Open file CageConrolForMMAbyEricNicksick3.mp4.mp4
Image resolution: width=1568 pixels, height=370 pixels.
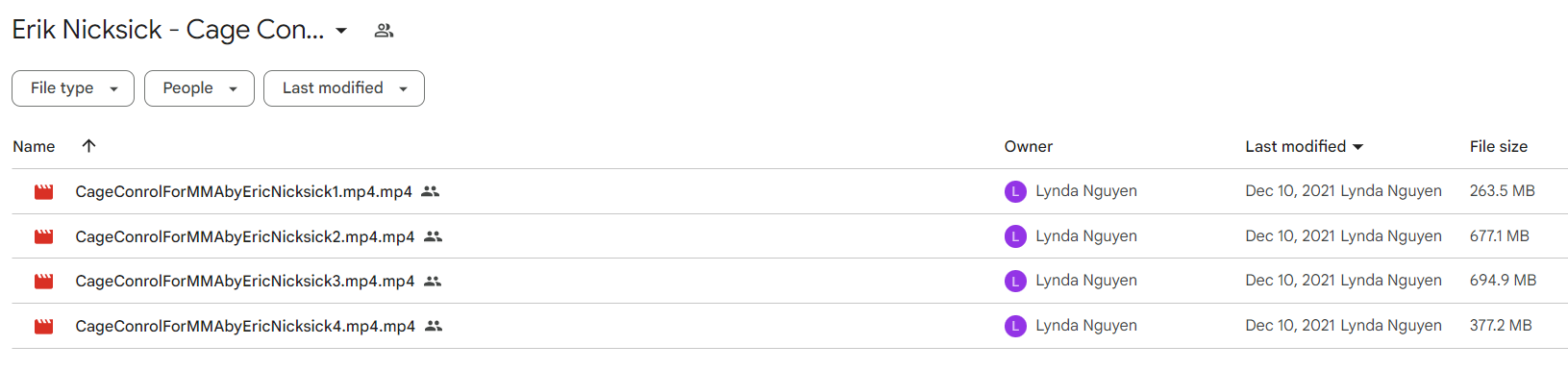[245, 282]
